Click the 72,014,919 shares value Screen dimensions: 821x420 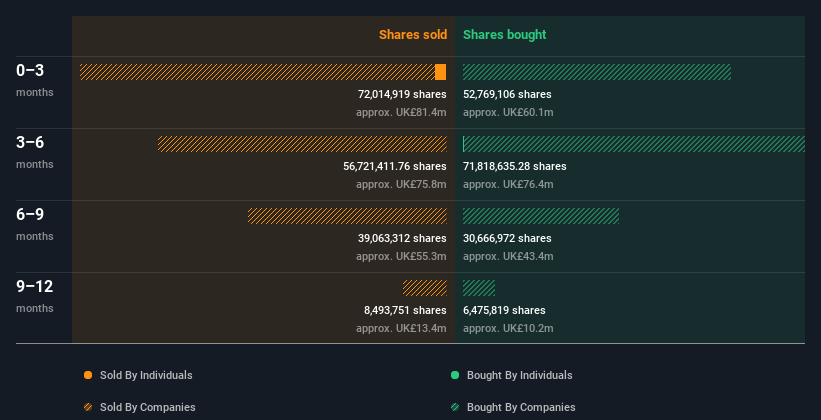[x=402, y=94]
